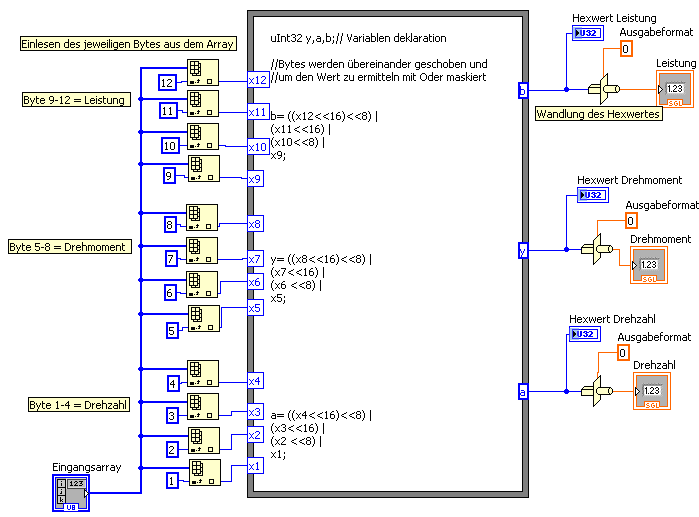Screen dimensions: 699x517
Task: Select formula node input terminal x8
Action: point(255,224)
